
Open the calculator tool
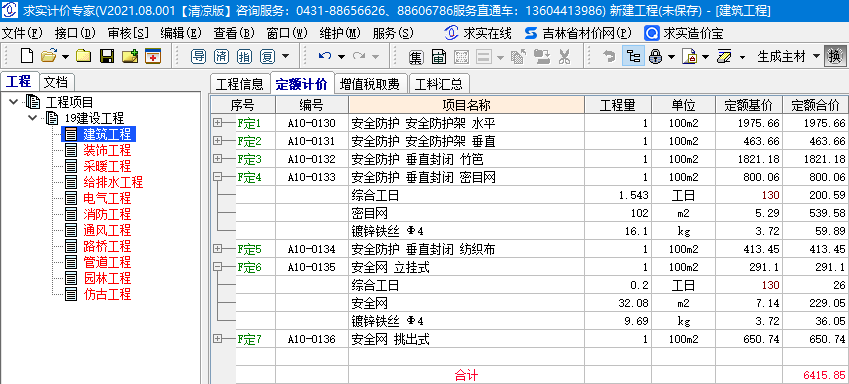[439, 56]
